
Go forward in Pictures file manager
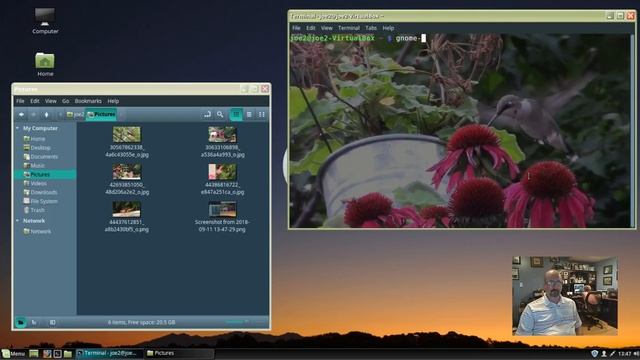click(x=34, y=115)
